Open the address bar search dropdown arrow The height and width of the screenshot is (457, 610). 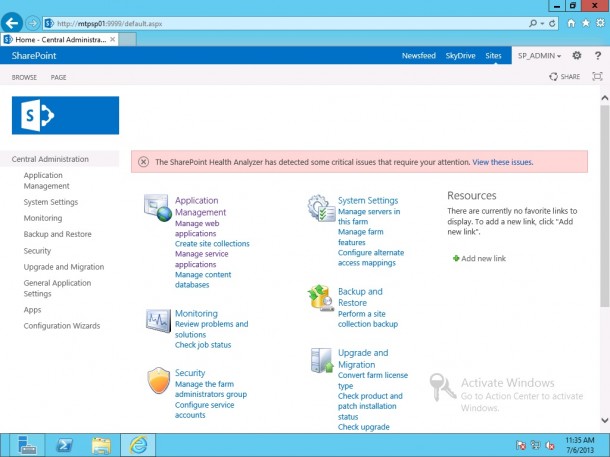coord(542,24)
